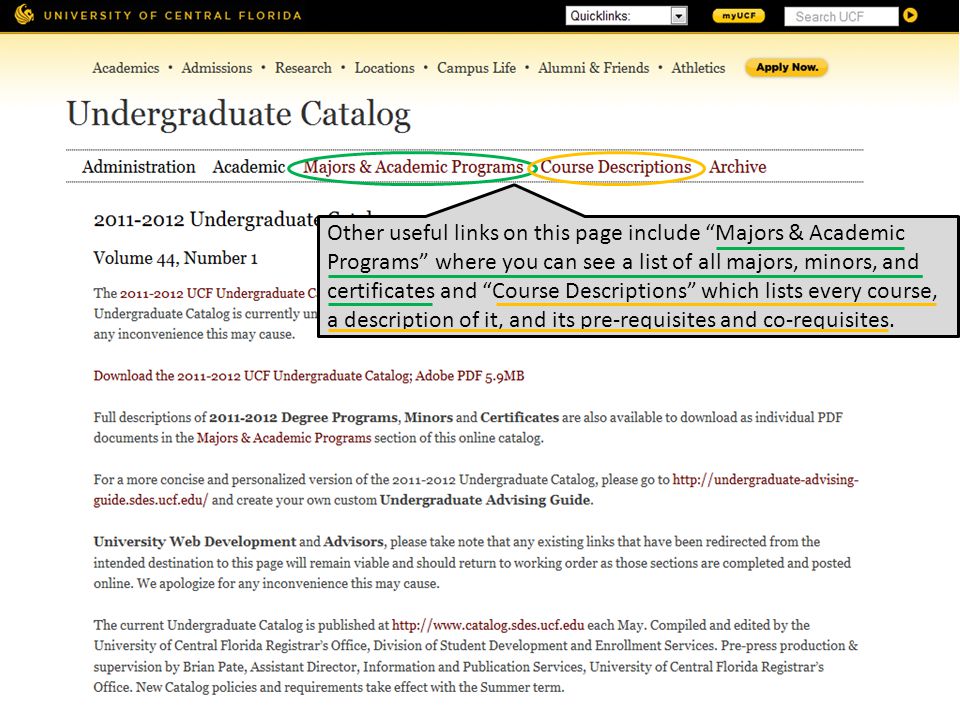Viewport: 960px width, 720px height.
Task: Open the Locations navigation item
Action: (384, 68)
